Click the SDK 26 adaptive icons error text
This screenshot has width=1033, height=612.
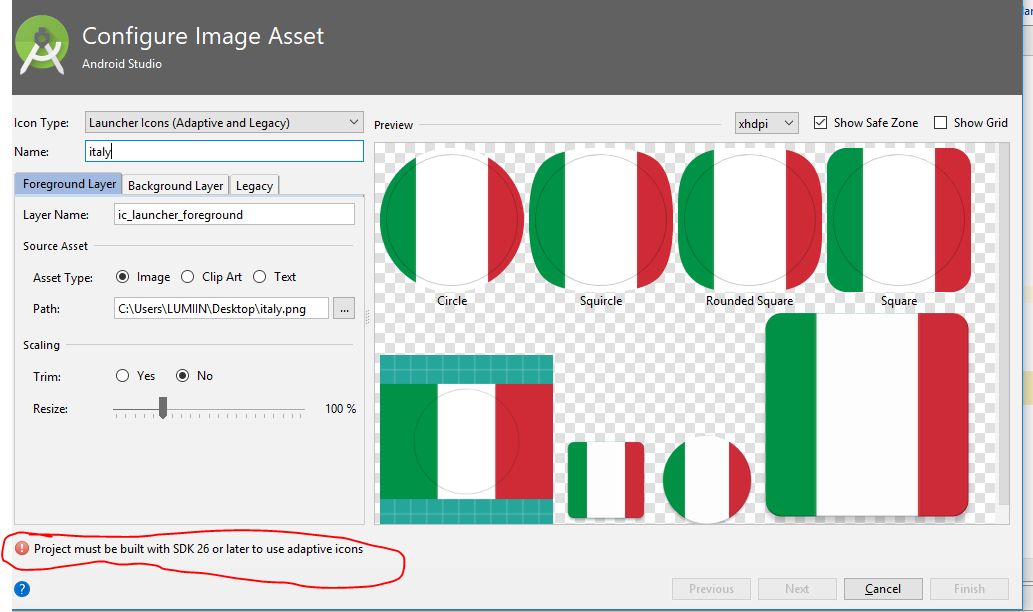(x=198, y=549)
